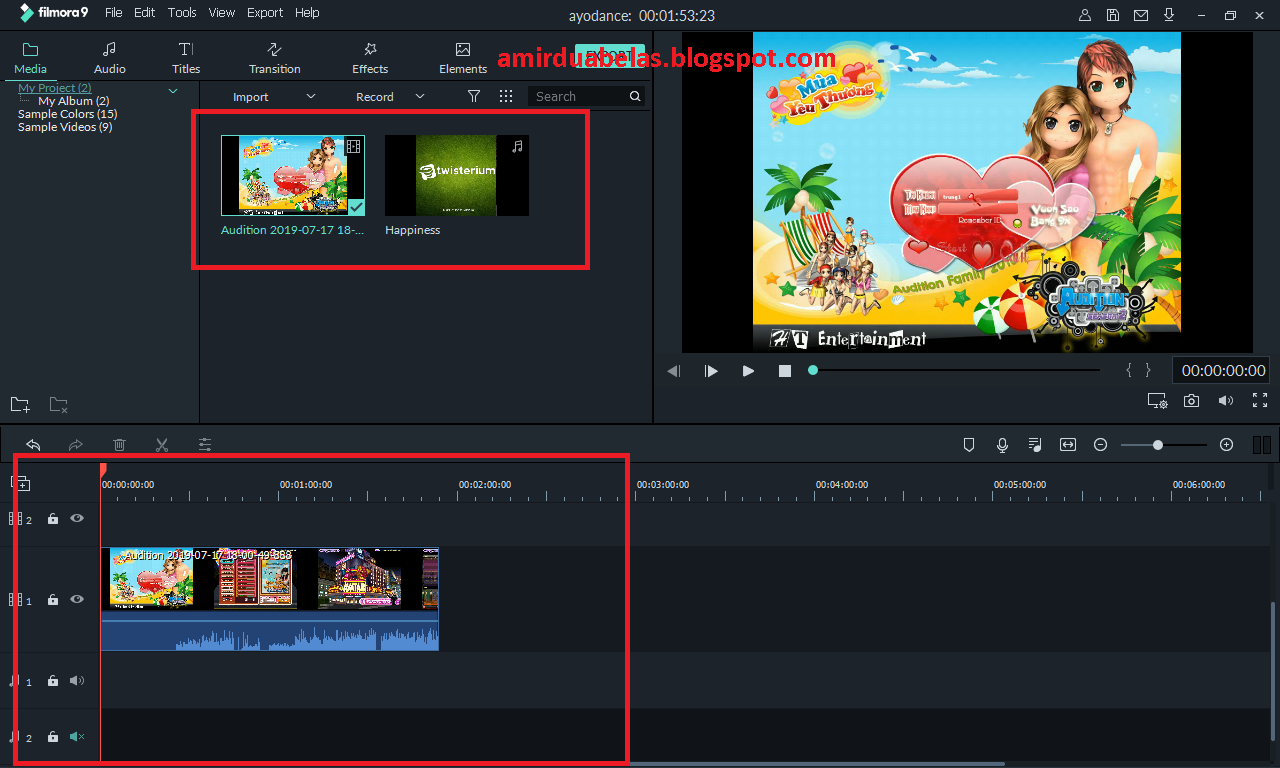This screenshot has width=1280, height=768.
Task: Zoom in the timeline with plus icon
Action: pos(1227,445)
